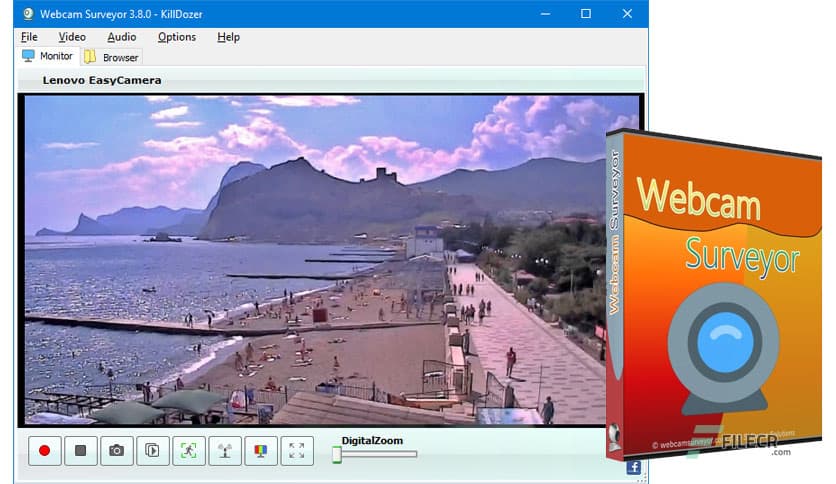Enable motion detection running-man icon

tap(189, 451)
